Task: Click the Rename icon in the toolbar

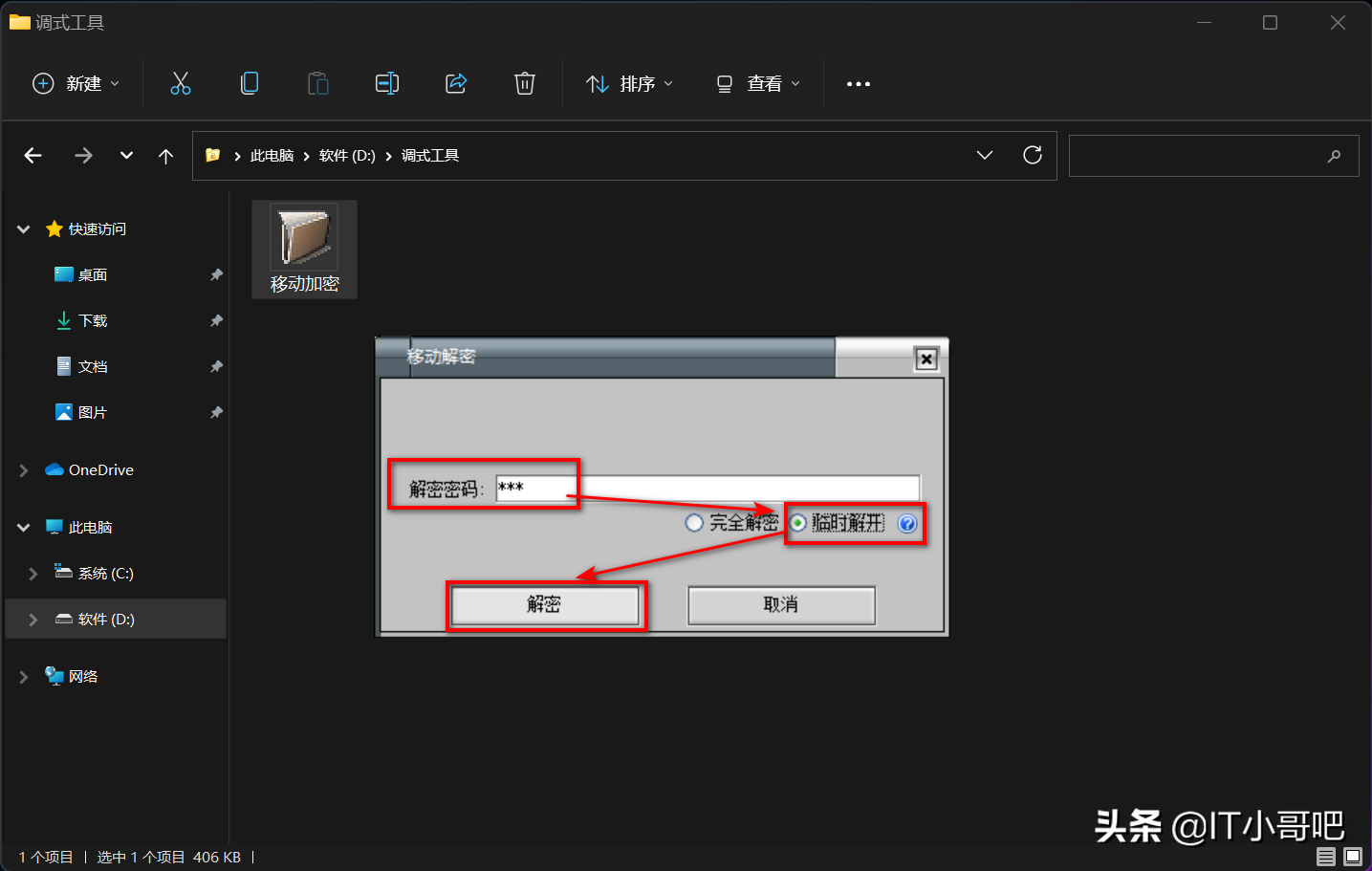Action: (x=387, y=83)
